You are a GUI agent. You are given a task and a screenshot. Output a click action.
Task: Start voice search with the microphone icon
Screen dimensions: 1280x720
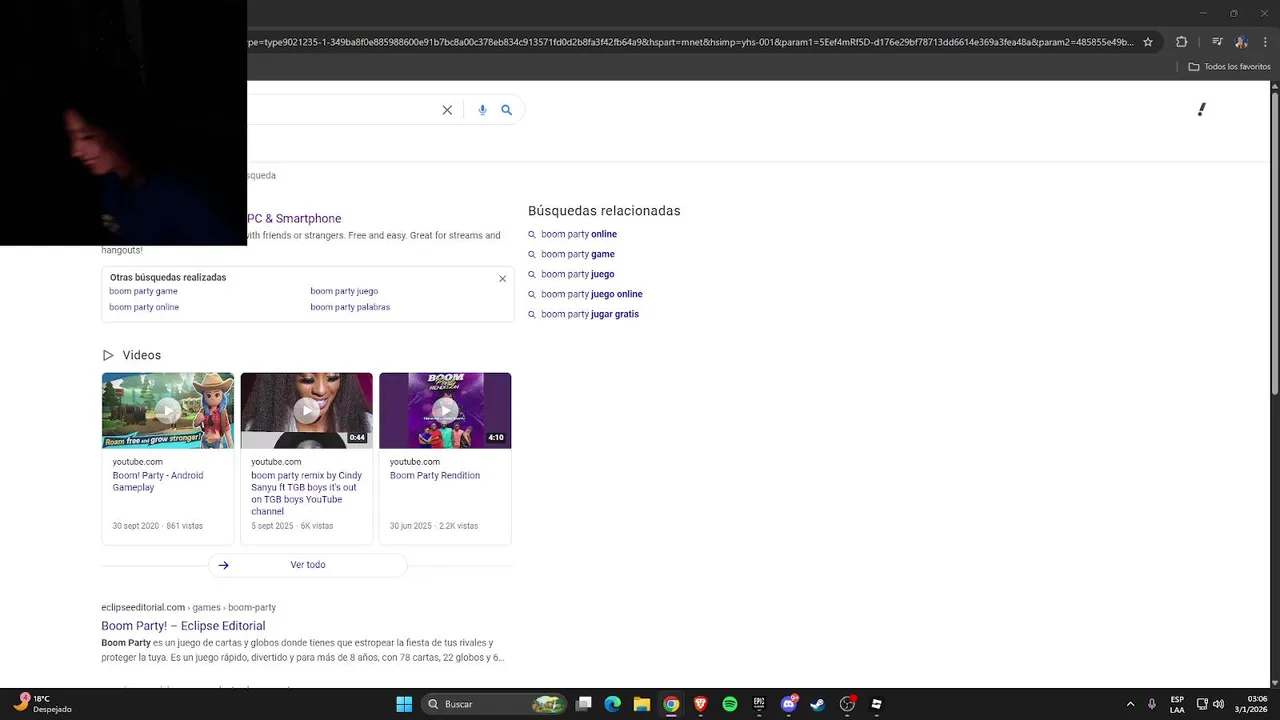coord(482,110)
